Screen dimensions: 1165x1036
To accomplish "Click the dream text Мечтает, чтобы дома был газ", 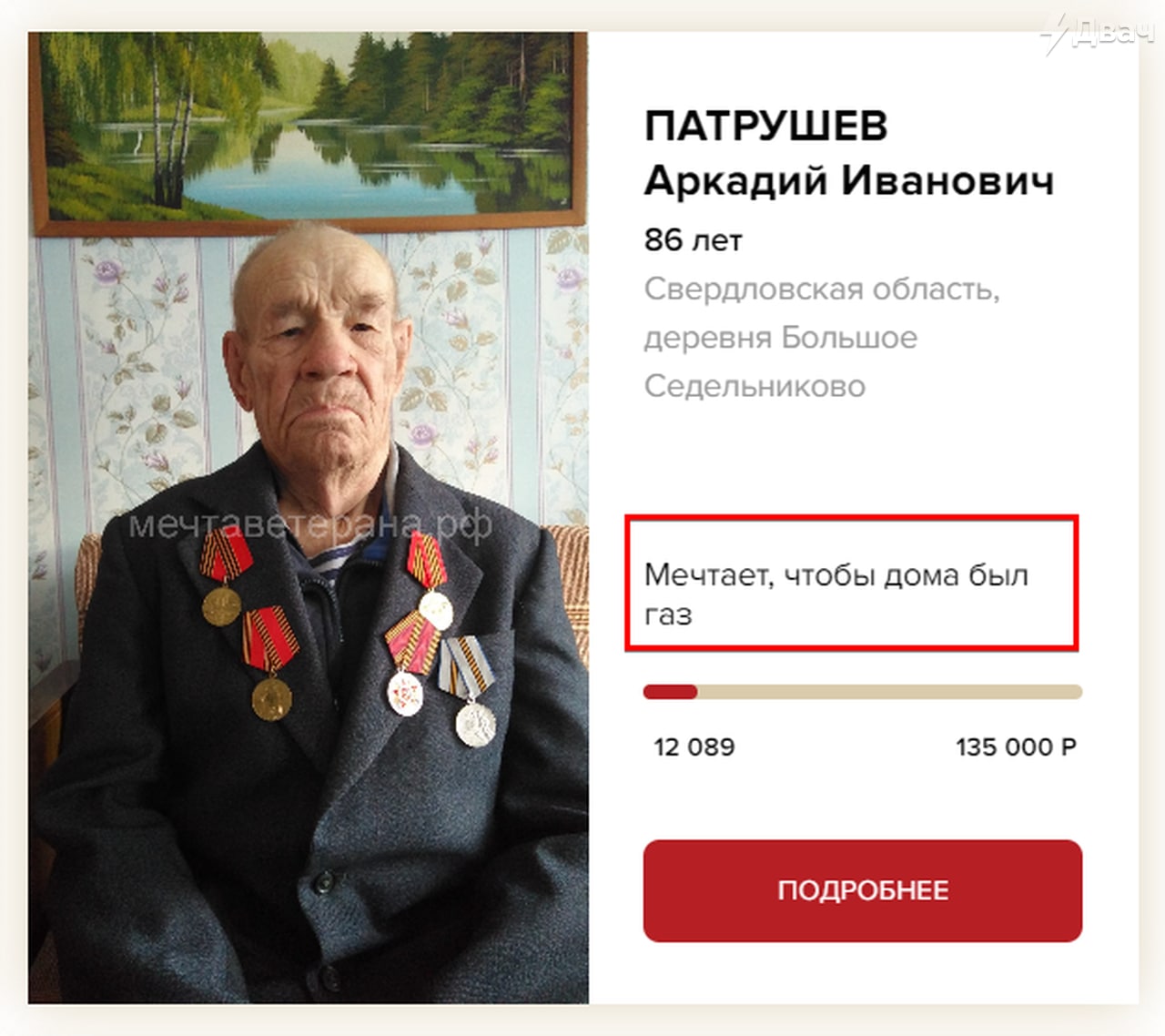I will point(836,594).
